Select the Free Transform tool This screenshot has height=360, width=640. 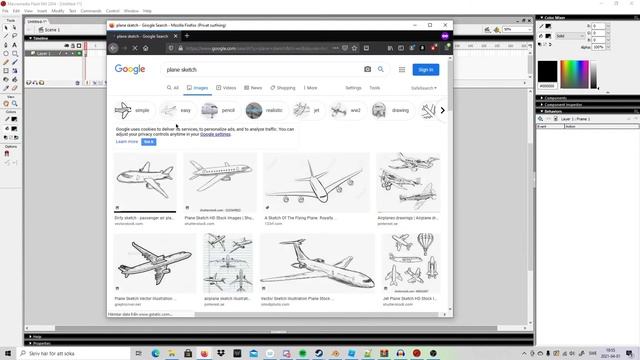(x=6, y=71)
